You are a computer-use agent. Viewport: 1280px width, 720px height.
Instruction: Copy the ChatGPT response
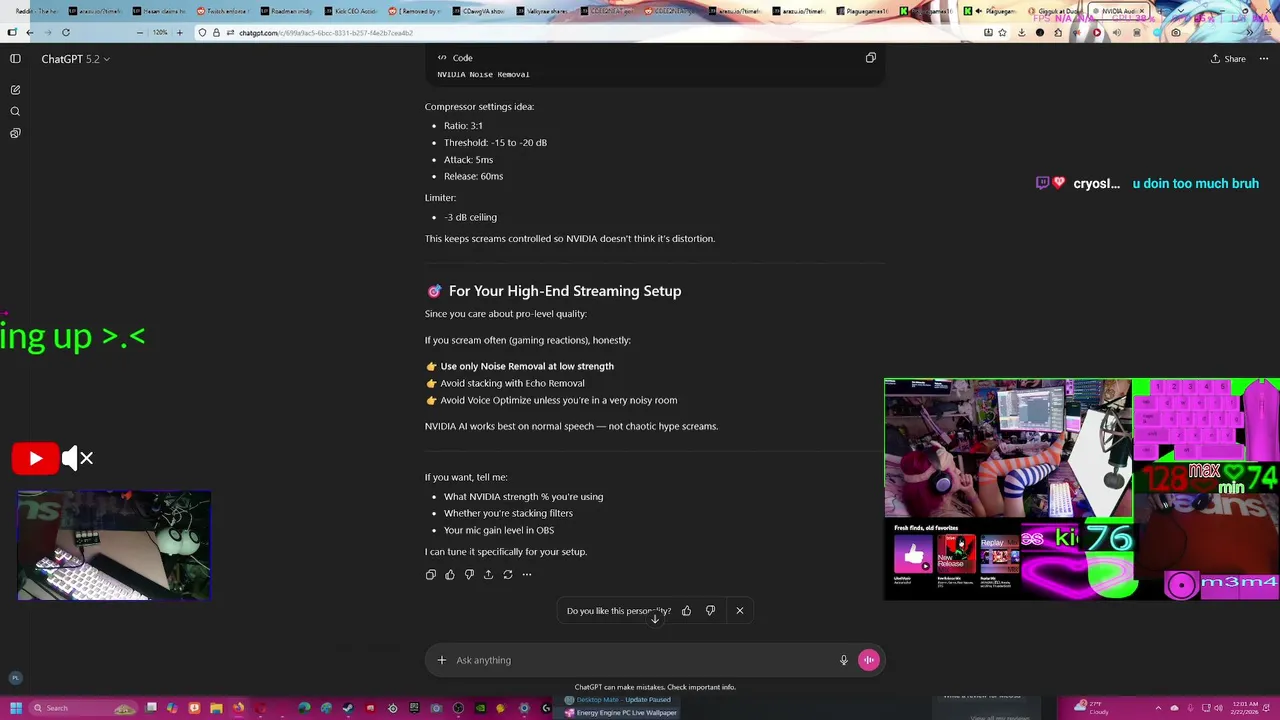(x=431, y=574)
